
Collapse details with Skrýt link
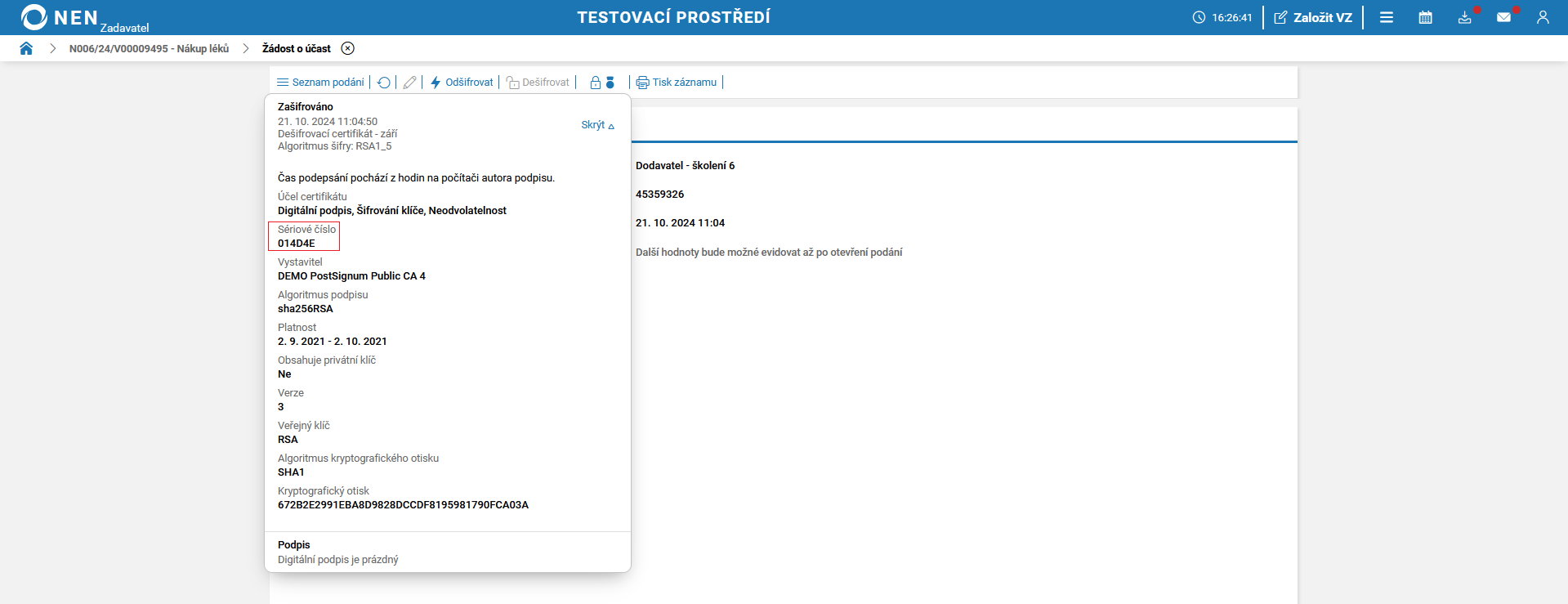tap(597, 125)
